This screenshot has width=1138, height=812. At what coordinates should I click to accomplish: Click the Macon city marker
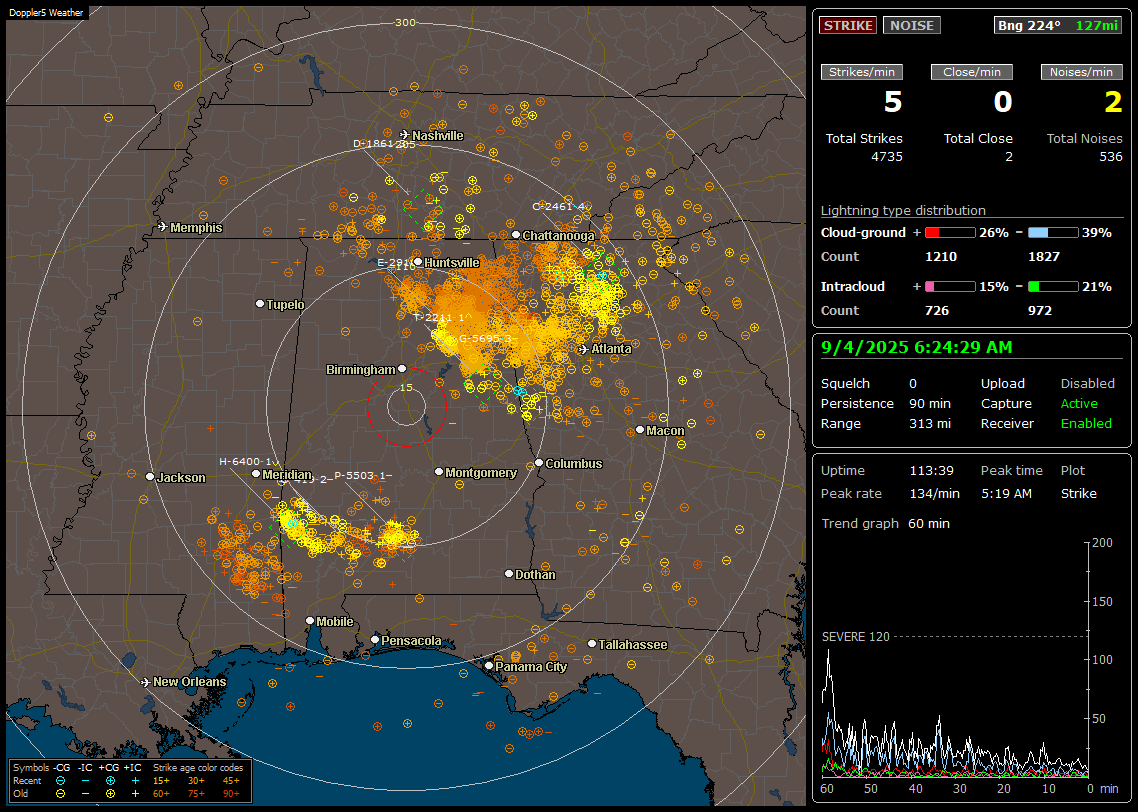point(639,430)
